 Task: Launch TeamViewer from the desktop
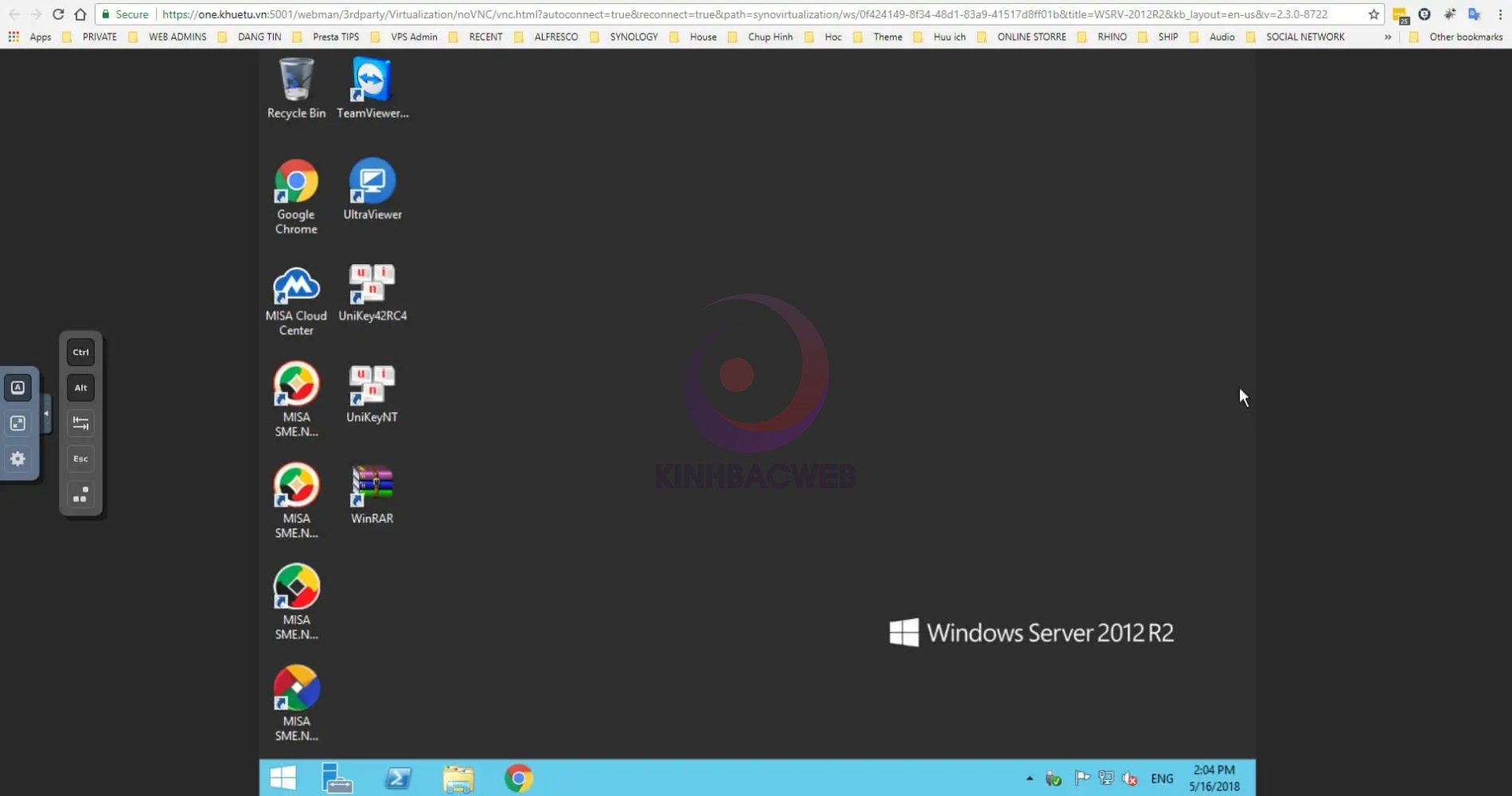372,88
